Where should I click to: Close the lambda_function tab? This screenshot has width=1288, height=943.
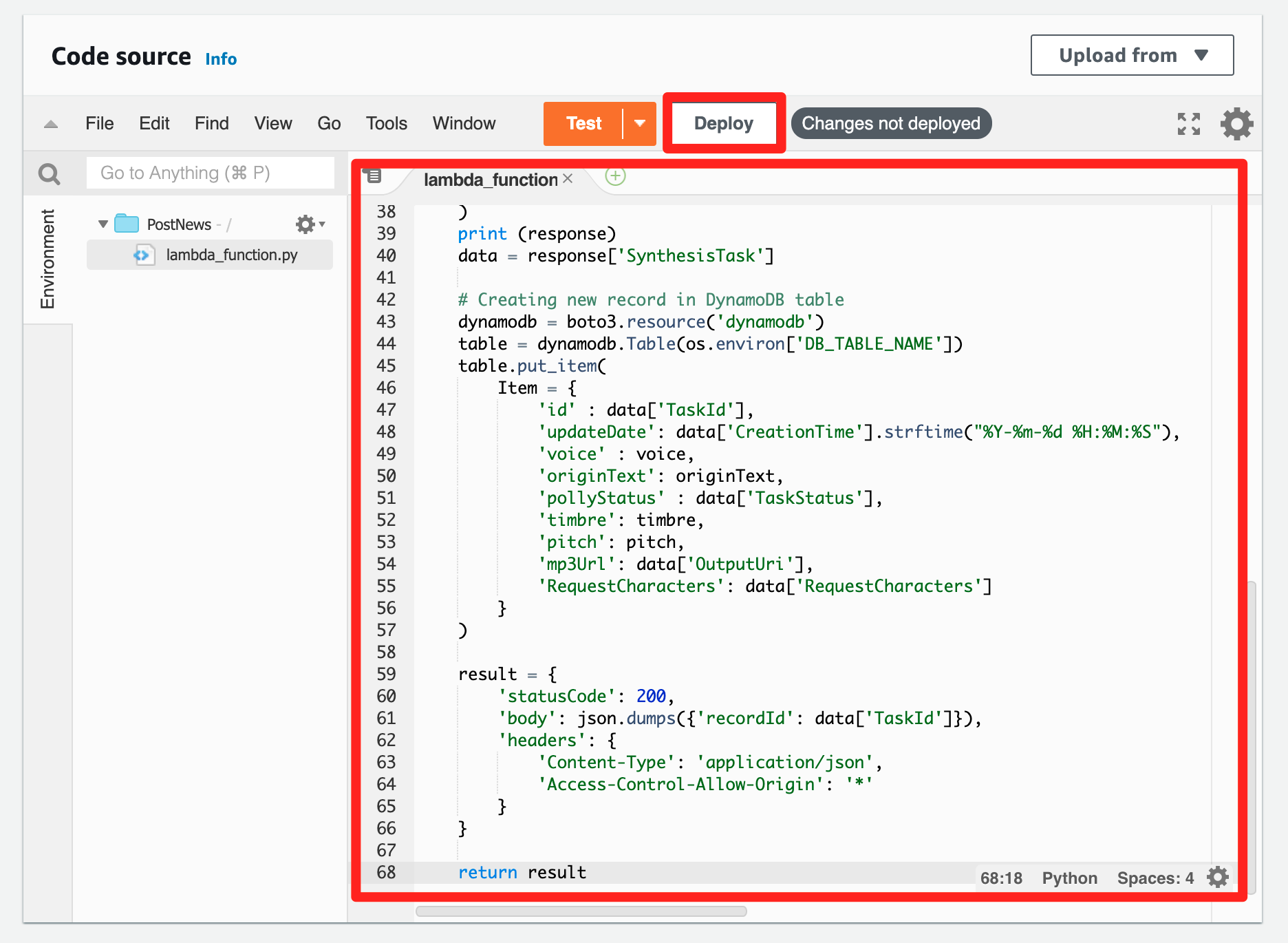click(x=568, y=178)
